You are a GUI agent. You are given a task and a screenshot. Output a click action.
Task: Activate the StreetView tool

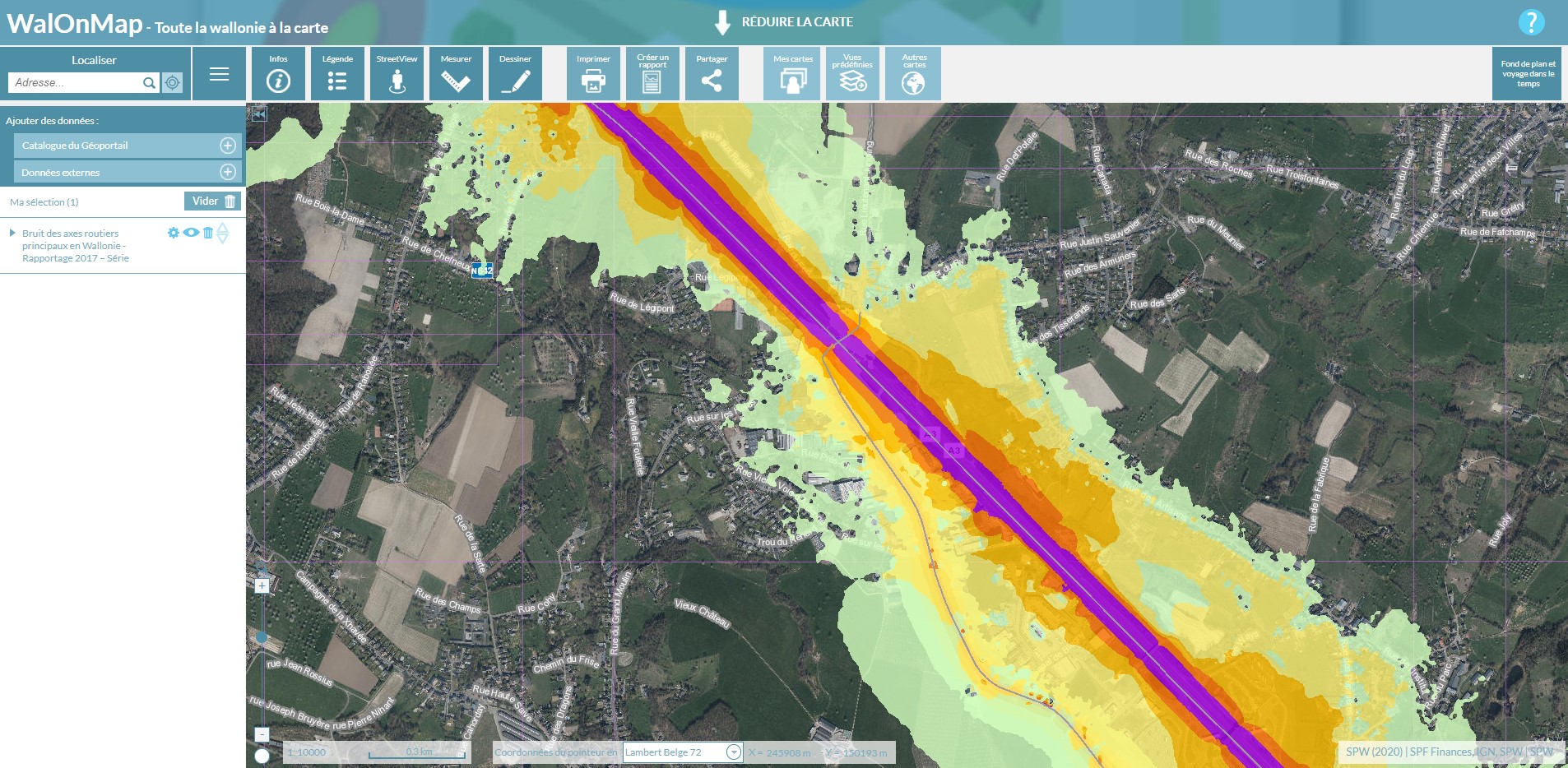point(397,74)
